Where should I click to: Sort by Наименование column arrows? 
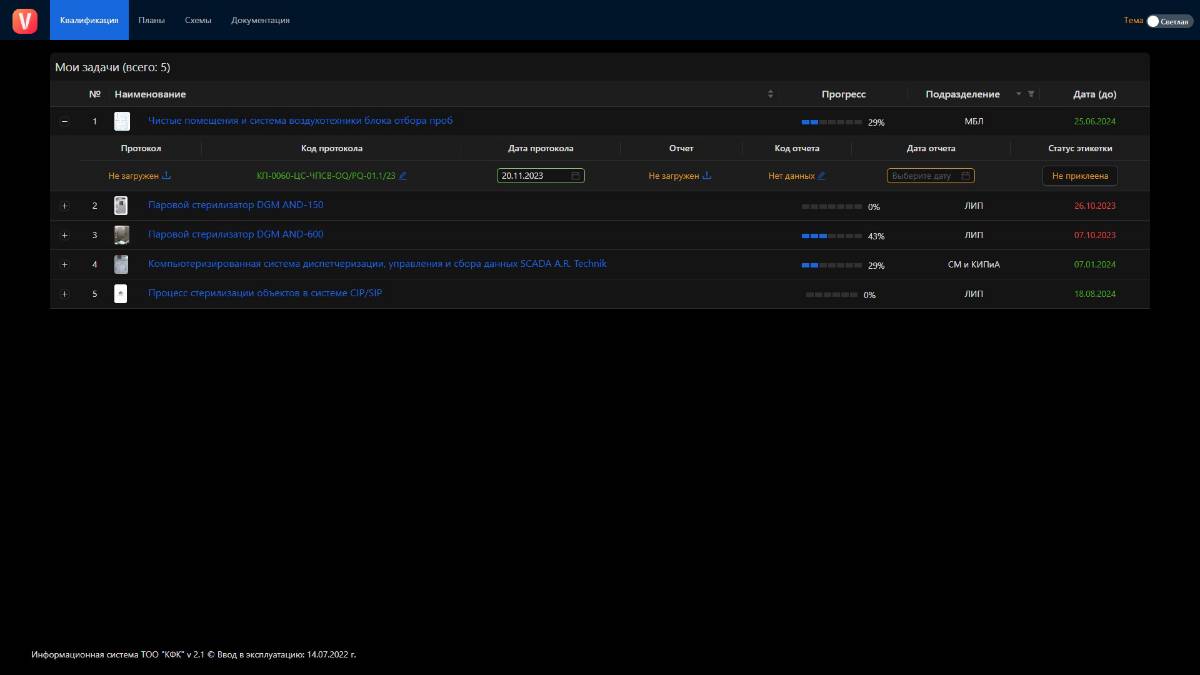770,94
